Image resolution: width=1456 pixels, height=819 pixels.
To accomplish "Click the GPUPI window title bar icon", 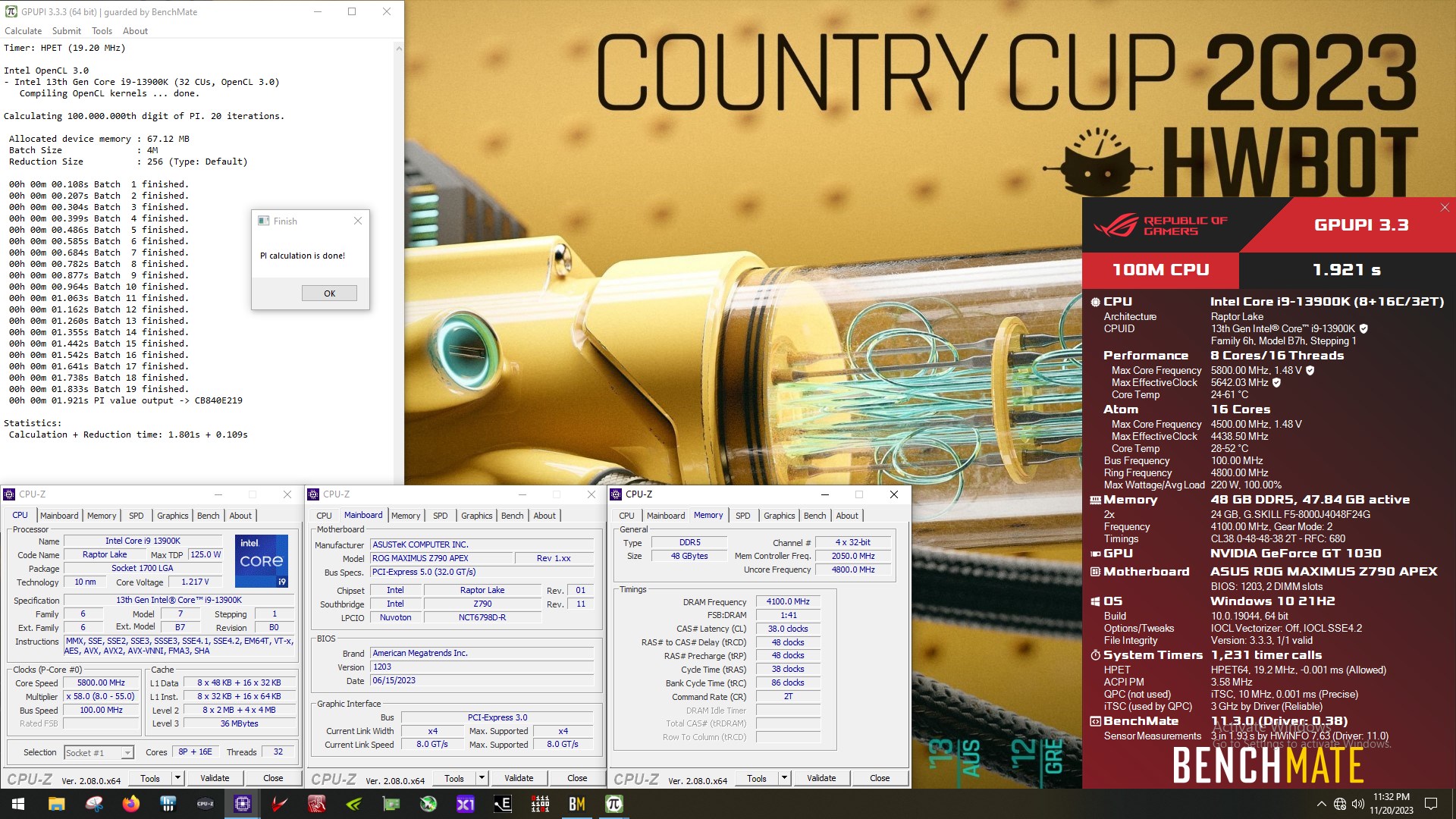I will pos(11,11).
